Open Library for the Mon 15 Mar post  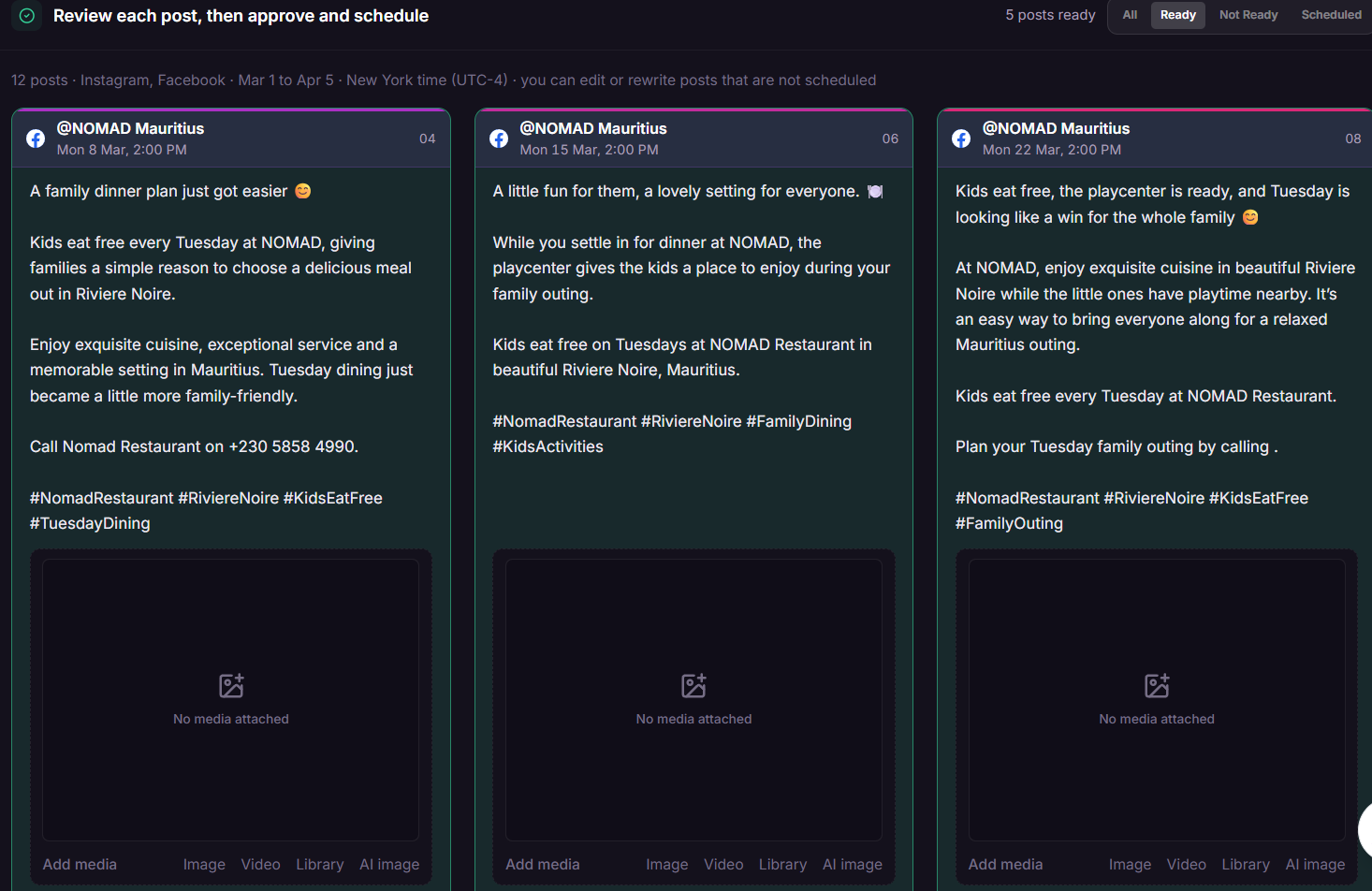click(782, 865)
